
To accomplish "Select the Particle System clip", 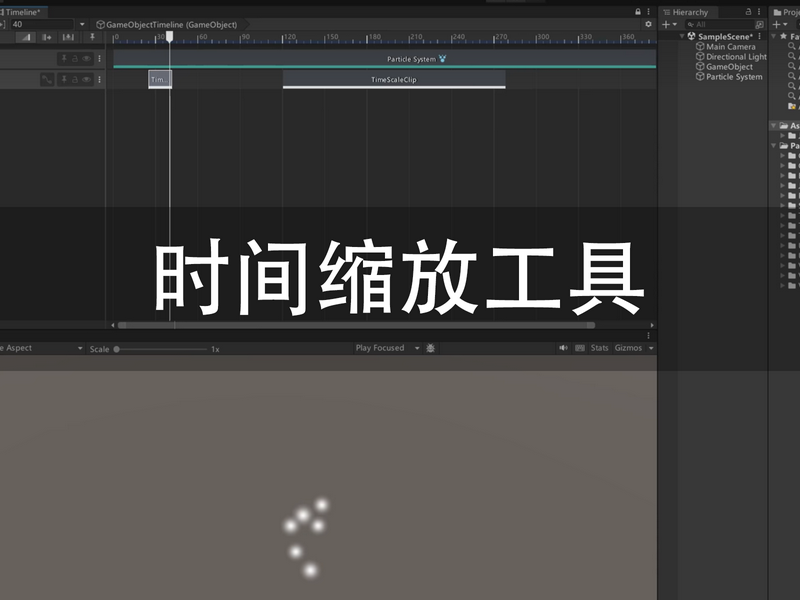I will 385,59.
